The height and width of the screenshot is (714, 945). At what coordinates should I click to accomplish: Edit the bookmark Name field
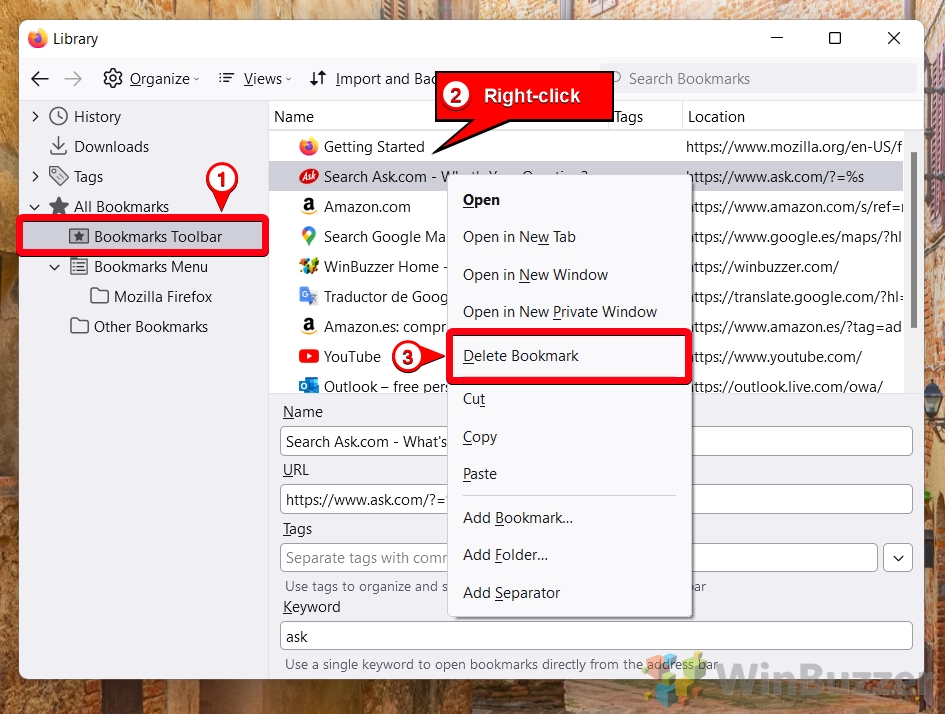tap(596, 441)
